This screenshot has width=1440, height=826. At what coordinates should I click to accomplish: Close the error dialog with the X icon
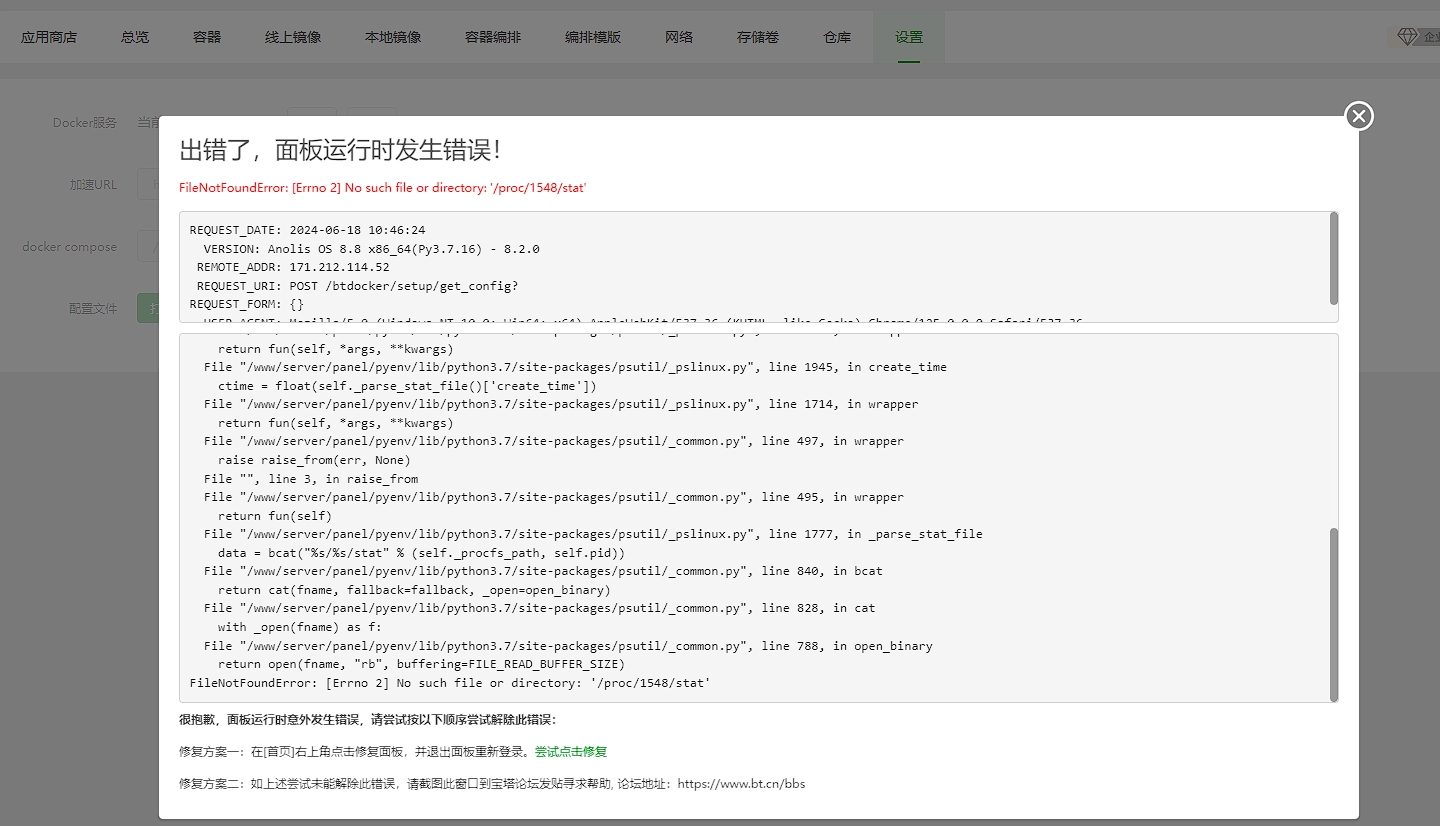pos(1358,116)
